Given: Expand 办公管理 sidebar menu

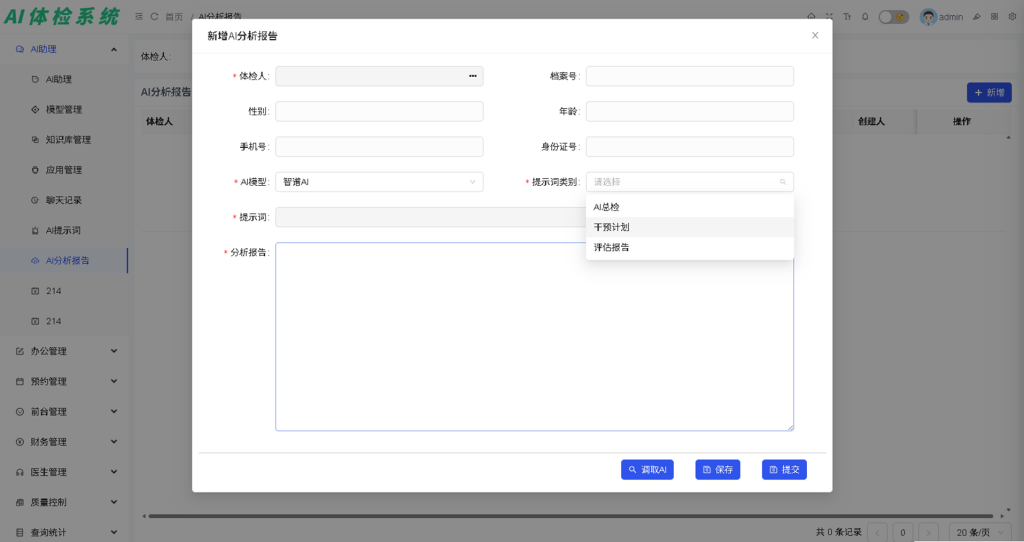Looking at the screenshot, I should (65, 351).
